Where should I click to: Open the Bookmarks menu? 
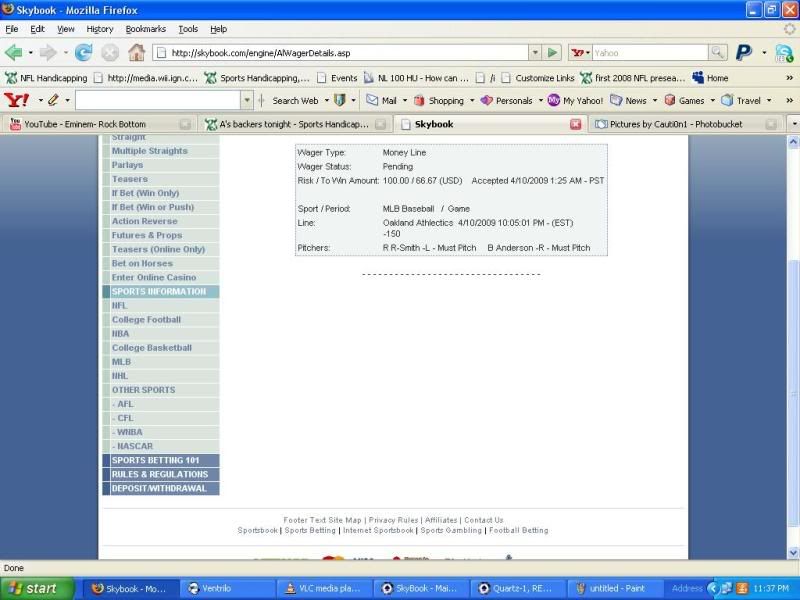coord(145,29)
